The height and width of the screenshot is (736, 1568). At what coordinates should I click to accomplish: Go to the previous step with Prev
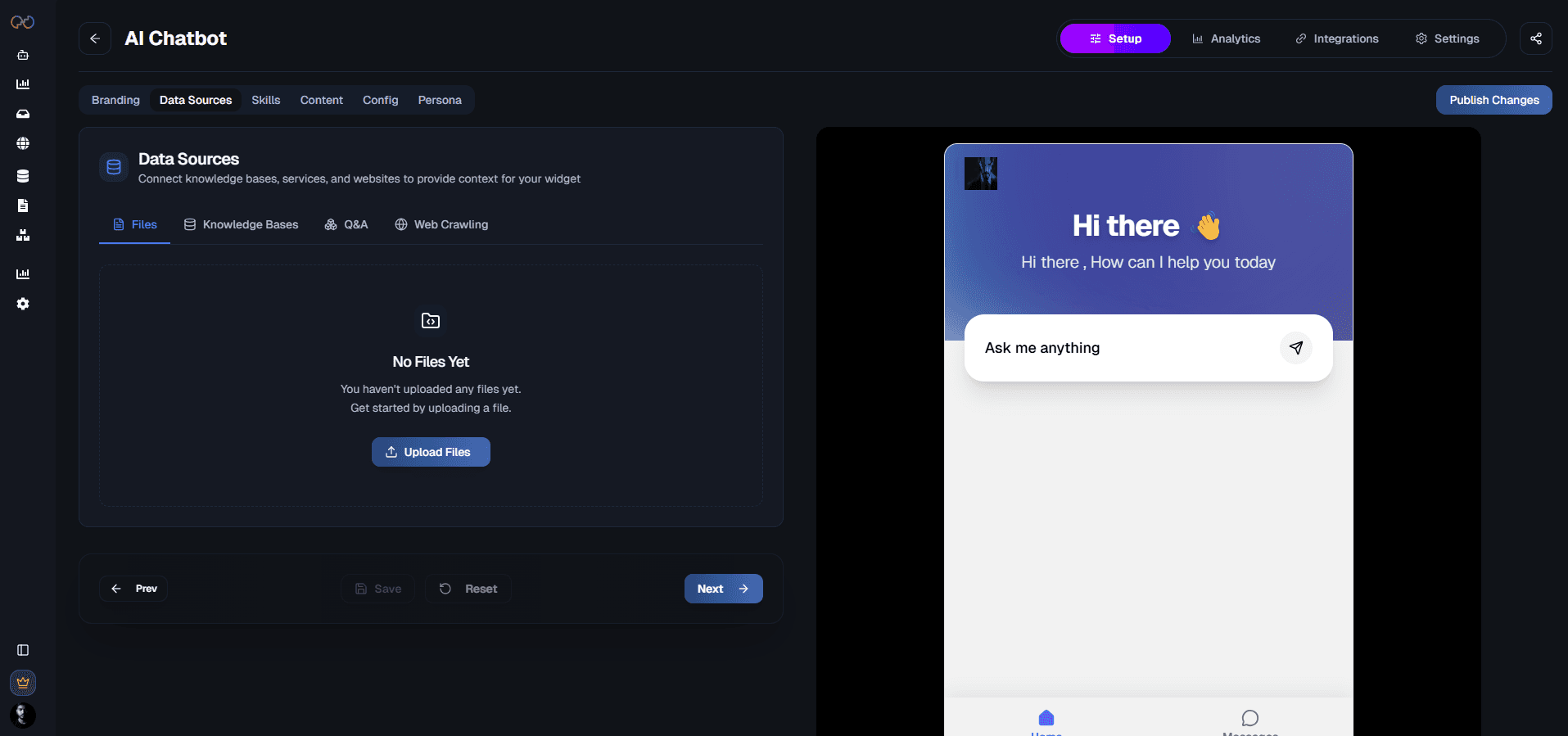134,589
